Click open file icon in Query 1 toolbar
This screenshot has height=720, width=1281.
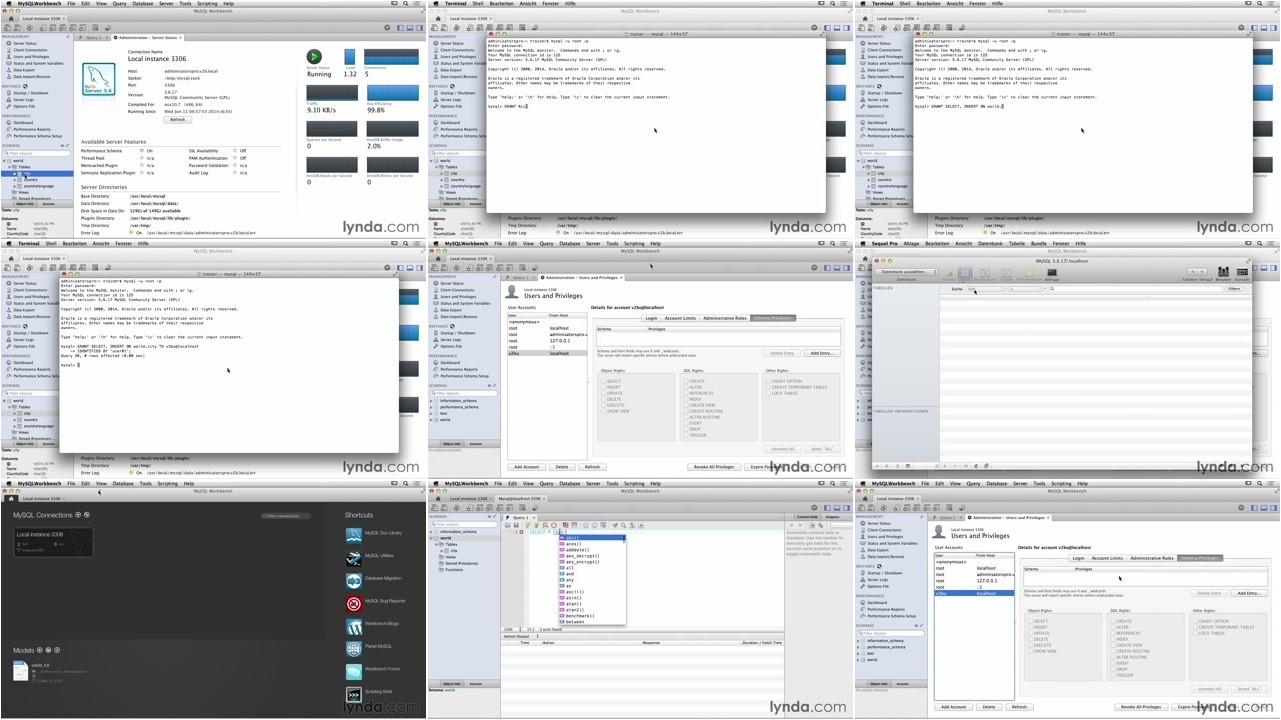[x=508, y=525]
